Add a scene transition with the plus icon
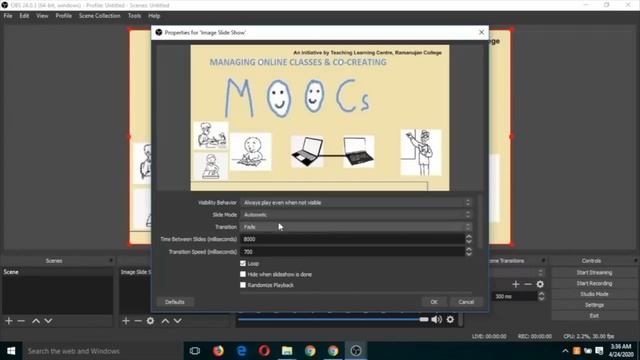The width and height of the screenshot is (640, 360). tap(516, 284)
